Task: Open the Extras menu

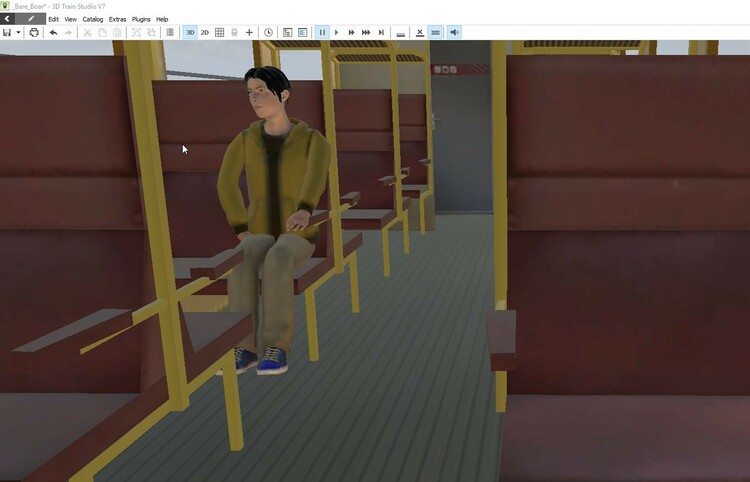Action: pyautogui.click(x=117, y=19)
